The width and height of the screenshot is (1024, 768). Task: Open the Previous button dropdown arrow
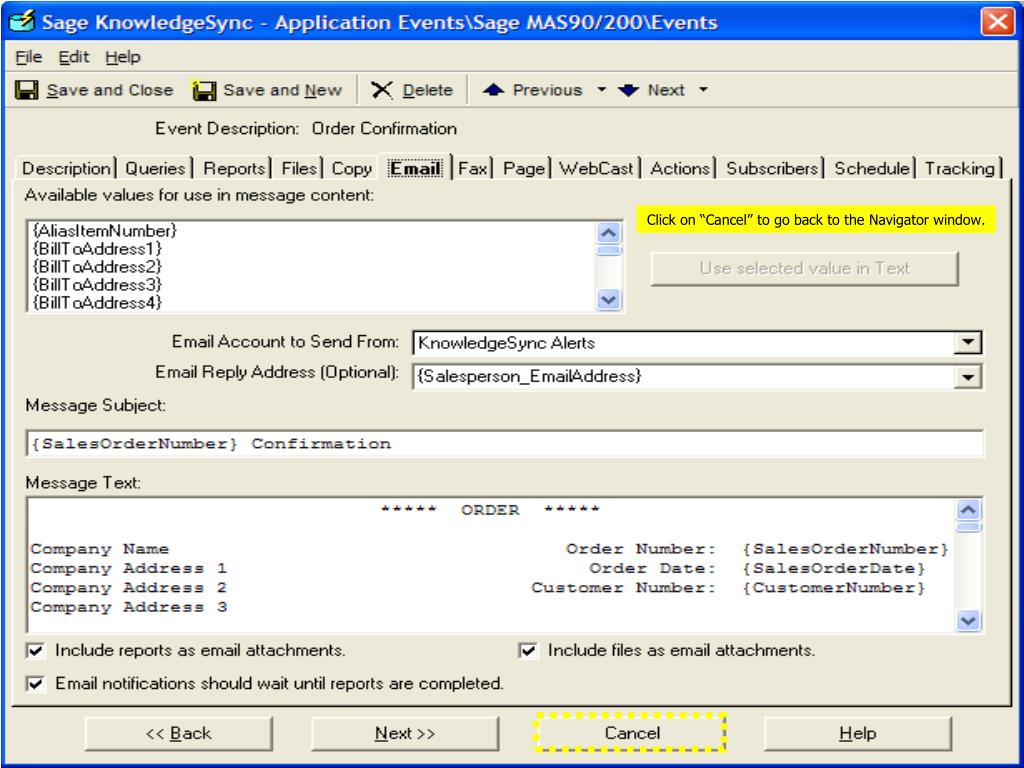tap(601, 89)
